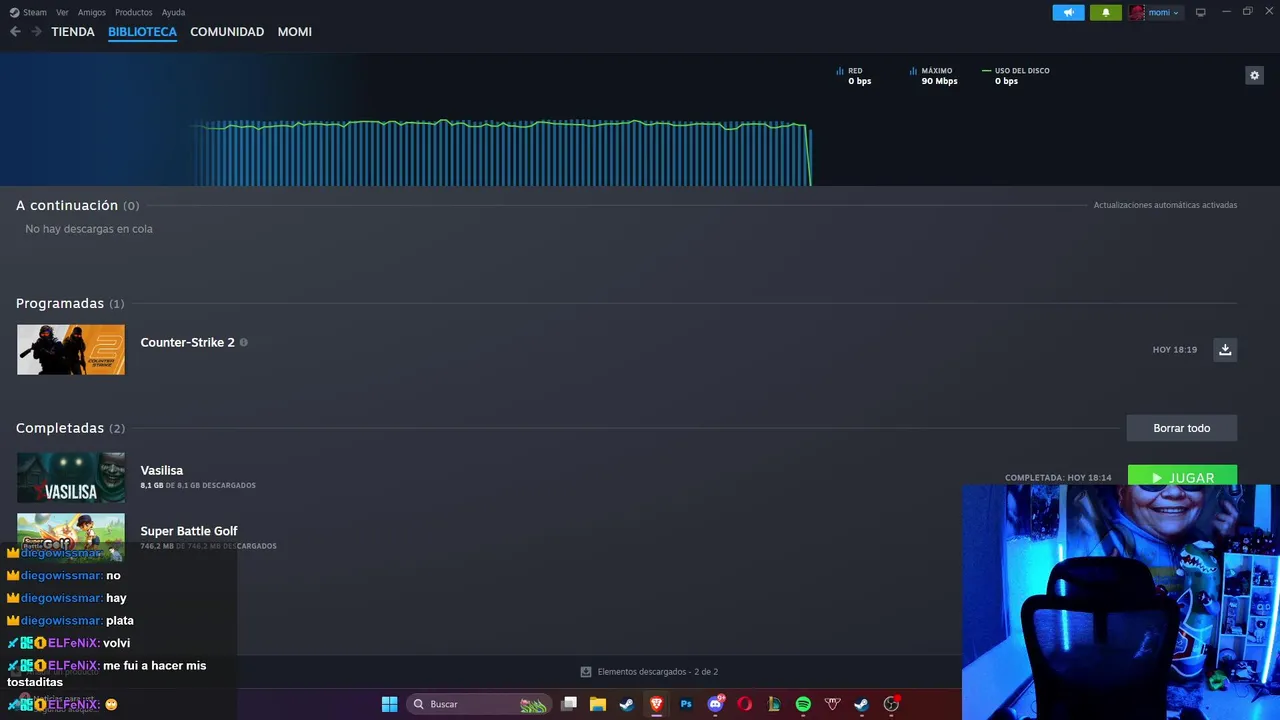Screen dimensions: 1280x720
Task: Click the 'Programadas' section heading
Action: (x=60, y=303)
